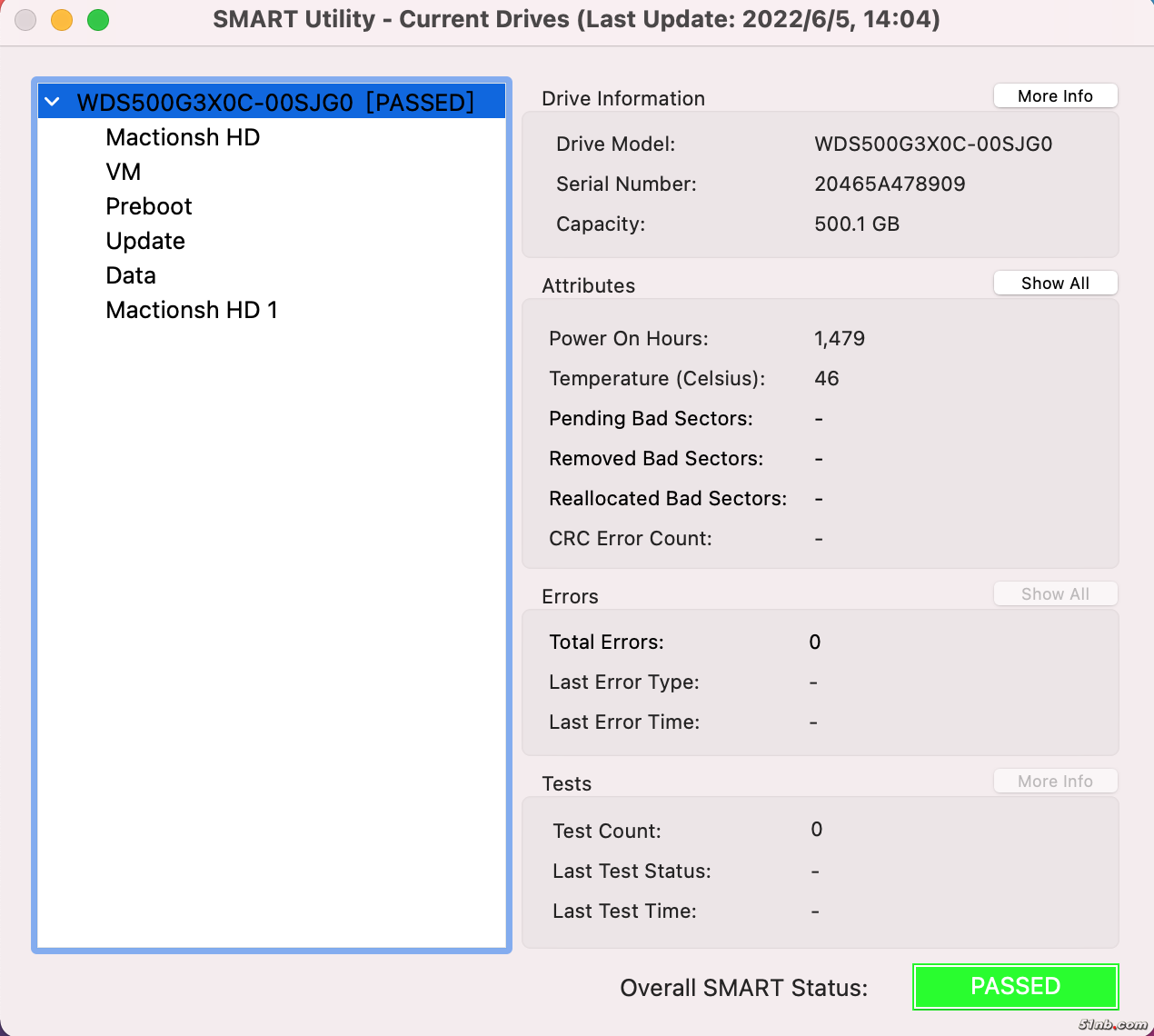Collapse the WDS500G3X0C-00SJG0 drive tree
Viewport: 1154px width, 1036px height.
(53, 102)
